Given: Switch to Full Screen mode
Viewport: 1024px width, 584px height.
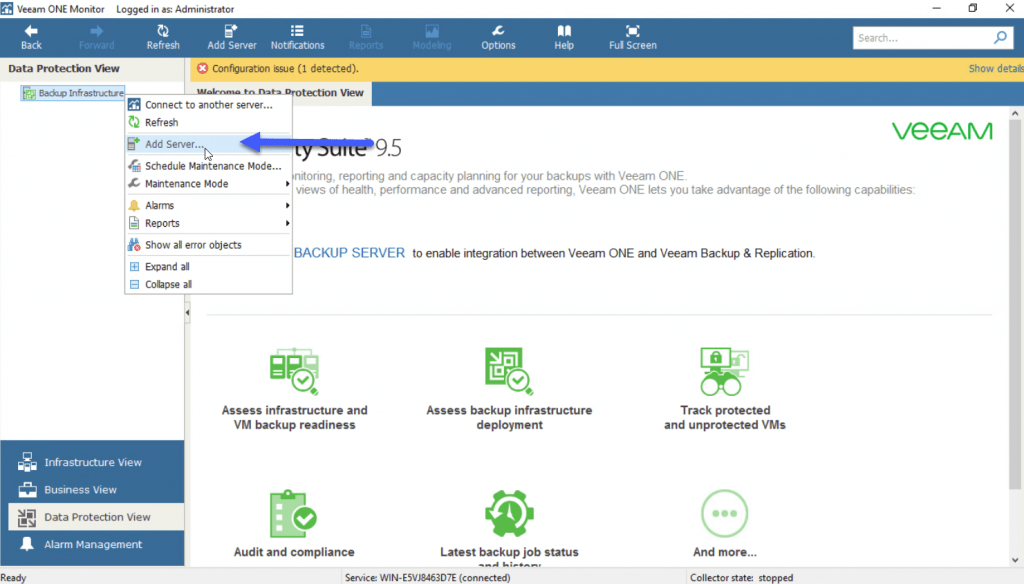Looking at the screenshot, I should pos(632,31).
